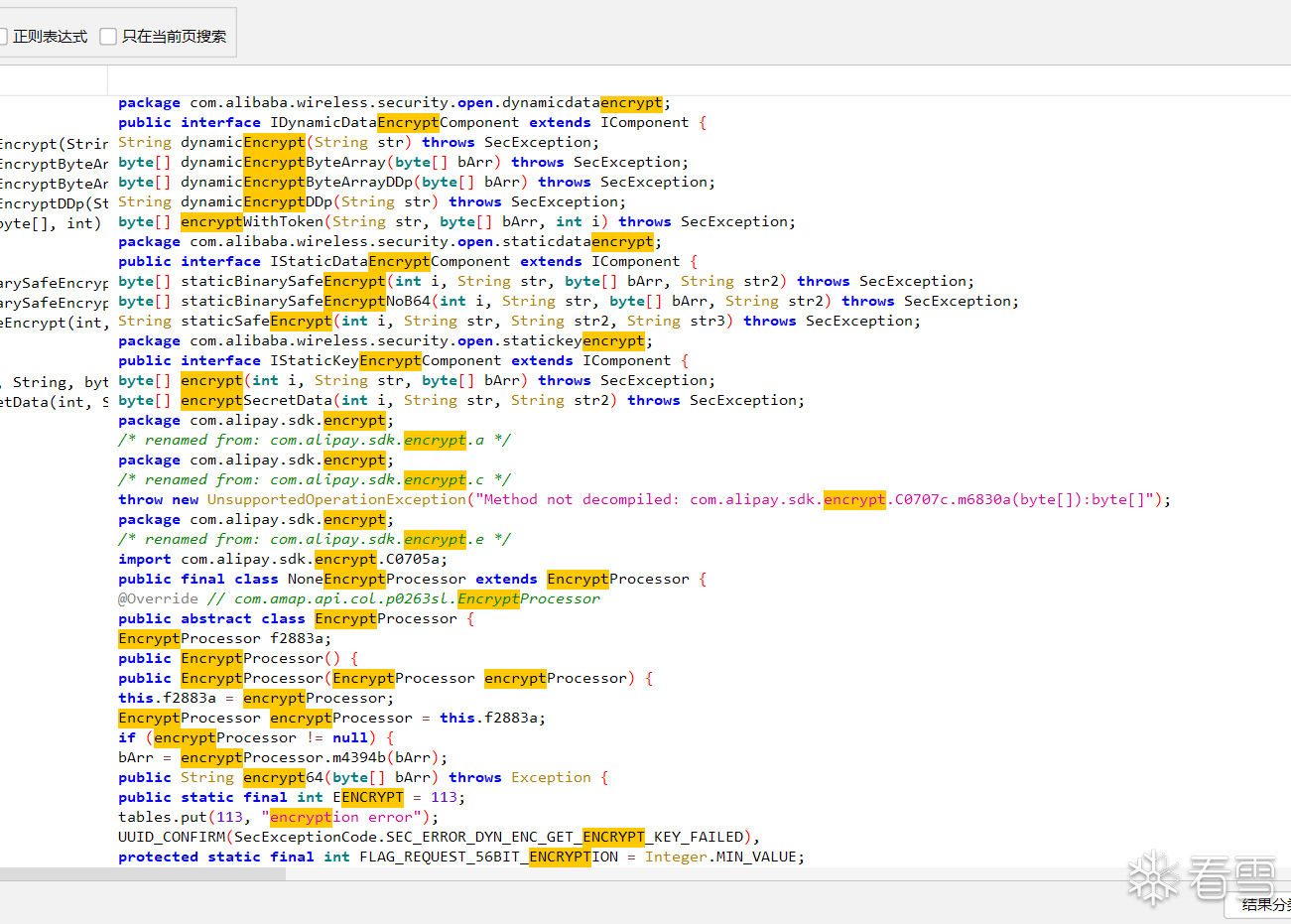
Task: Open the 'encryptProcessor.m4394b(bArr)' result row
Action: [x=283, y=758]
